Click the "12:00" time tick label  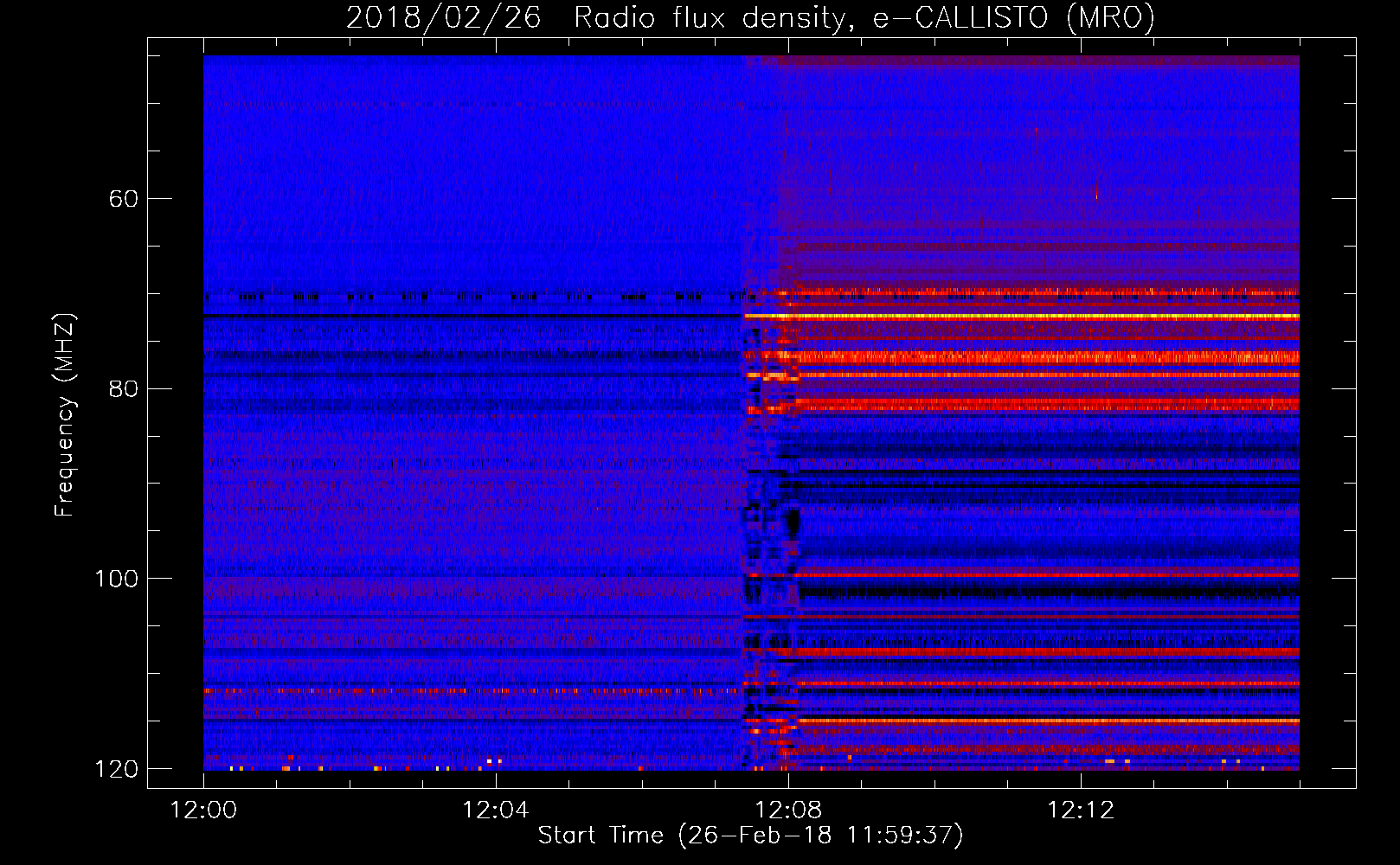tap(203, 811)
